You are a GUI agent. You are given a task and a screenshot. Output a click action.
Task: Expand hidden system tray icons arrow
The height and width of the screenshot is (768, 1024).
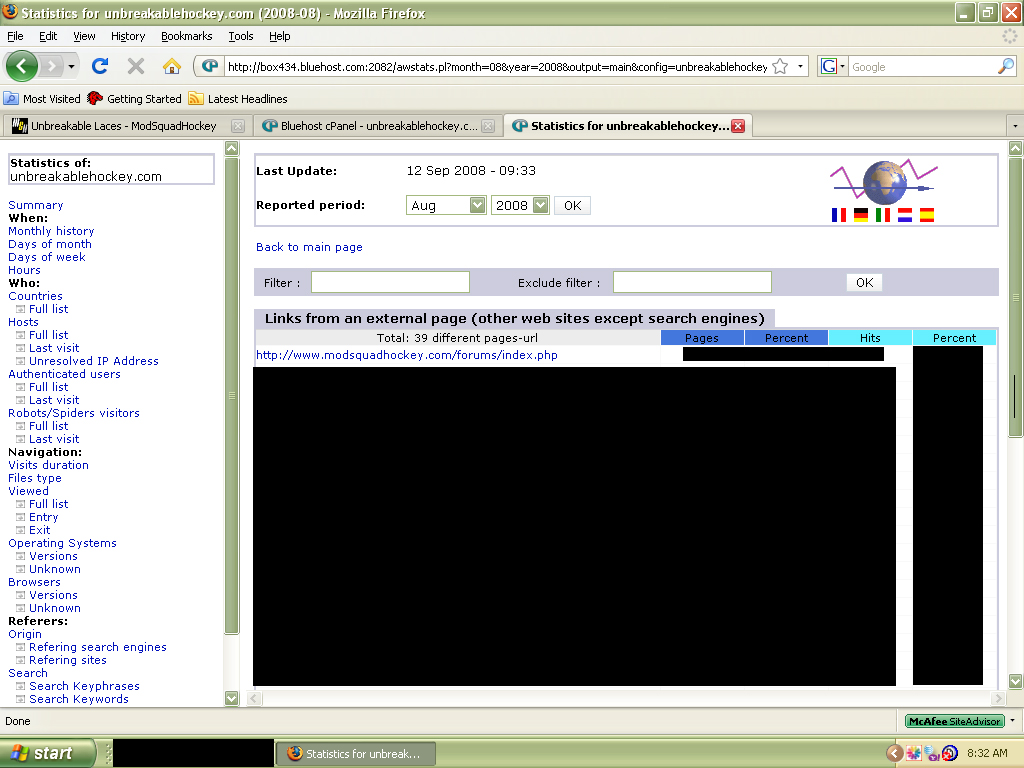pyautogui.click(x=894, y=753)
